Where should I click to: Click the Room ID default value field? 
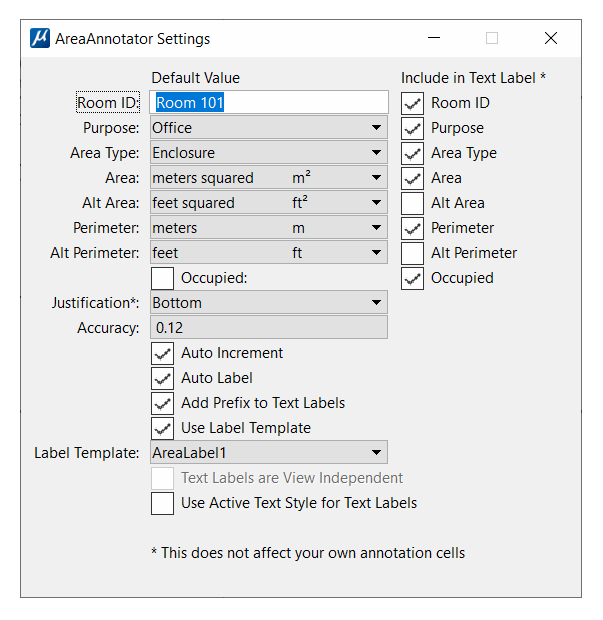269,102
